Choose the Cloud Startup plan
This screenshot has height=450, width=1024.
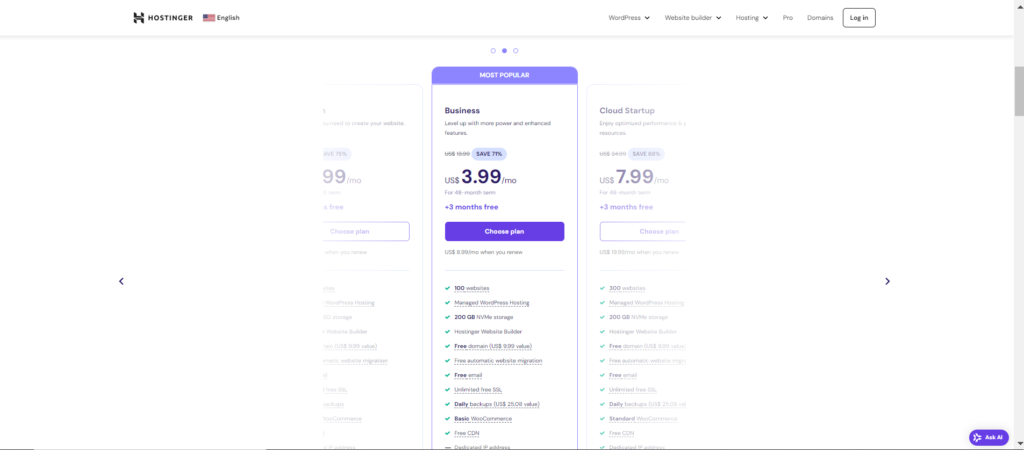coord(643,231)
